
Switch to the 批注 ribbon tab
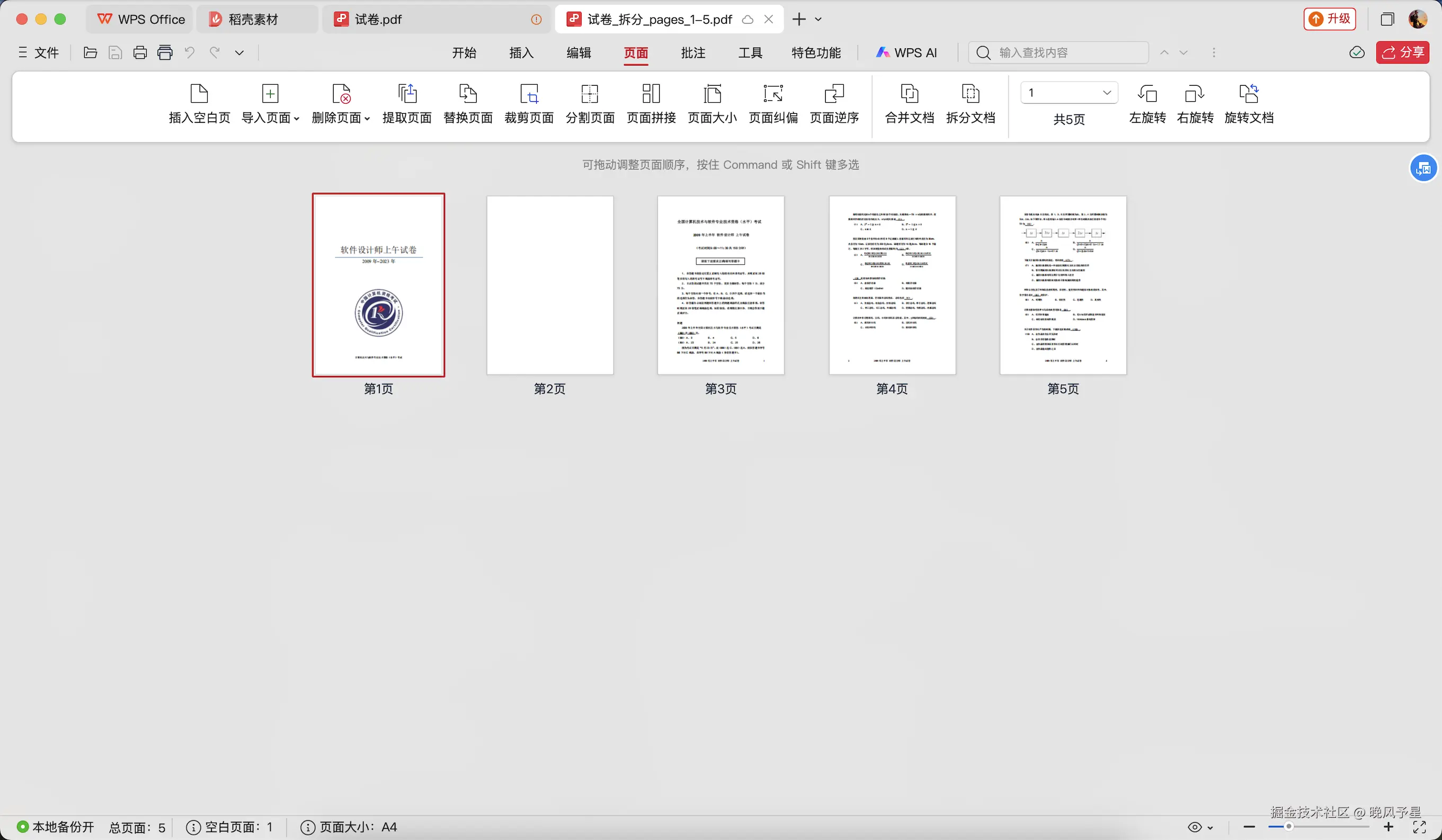coord(693,52)
